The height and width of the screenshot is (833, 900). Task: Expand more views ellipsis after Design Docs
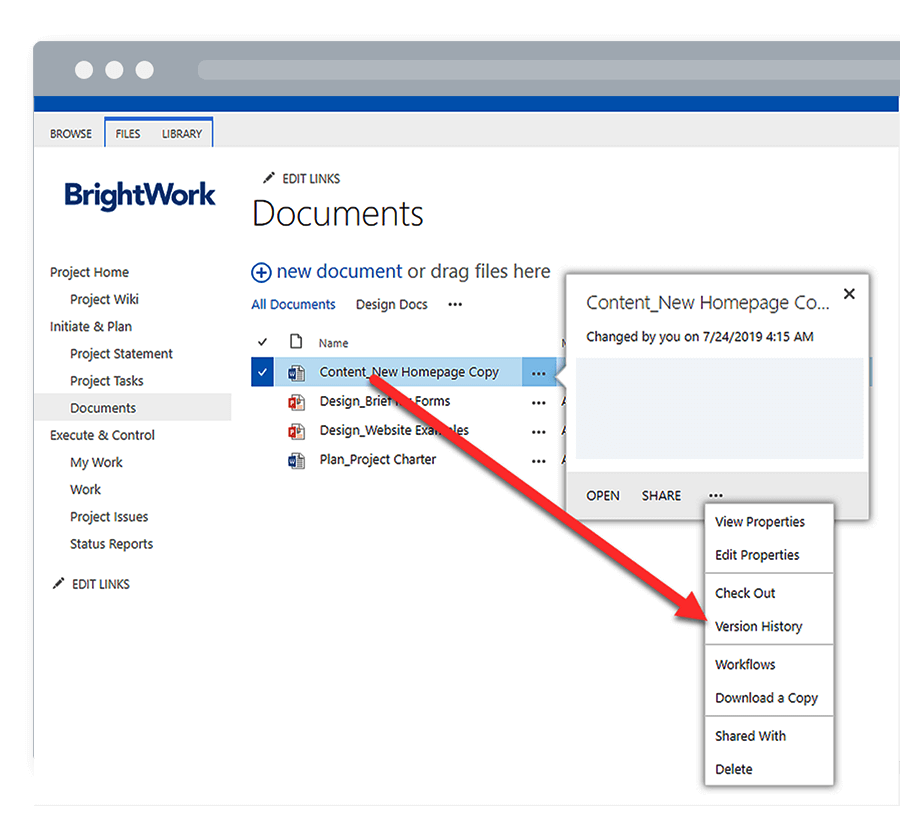coord(455,304)
